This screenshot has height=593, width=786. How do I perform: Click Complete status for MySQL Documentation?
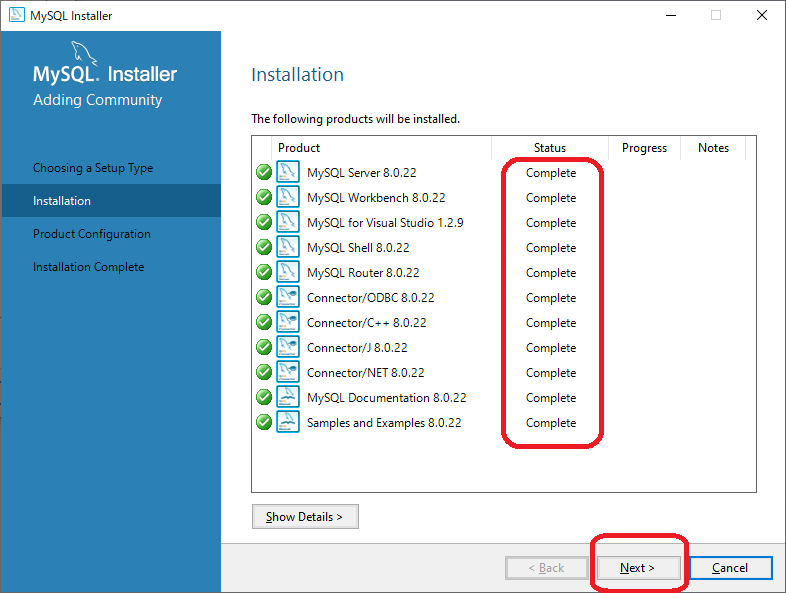pos(551,399)
